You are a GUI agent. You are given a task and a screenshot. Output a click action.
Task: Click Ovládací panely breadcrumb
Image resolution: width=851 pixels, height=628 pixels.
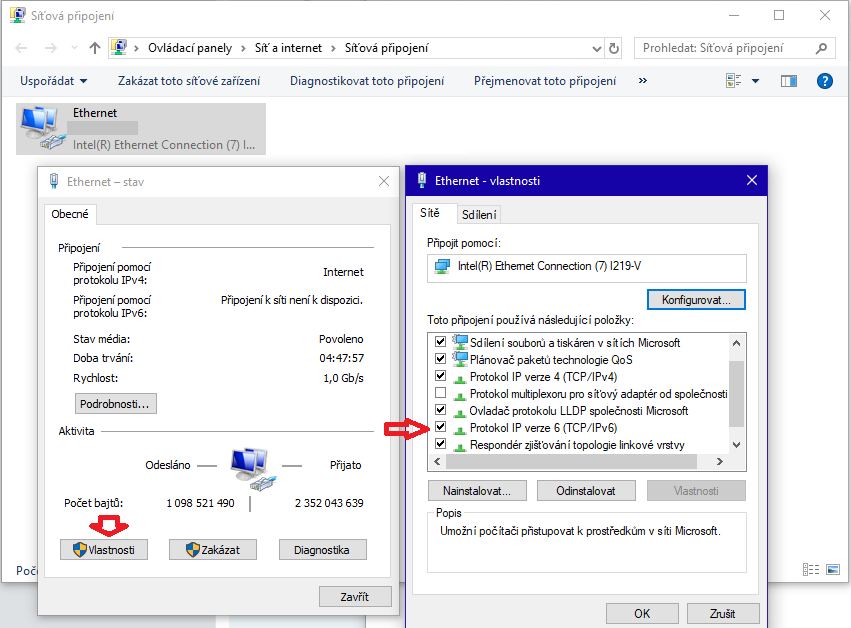[x=190, y=48]
